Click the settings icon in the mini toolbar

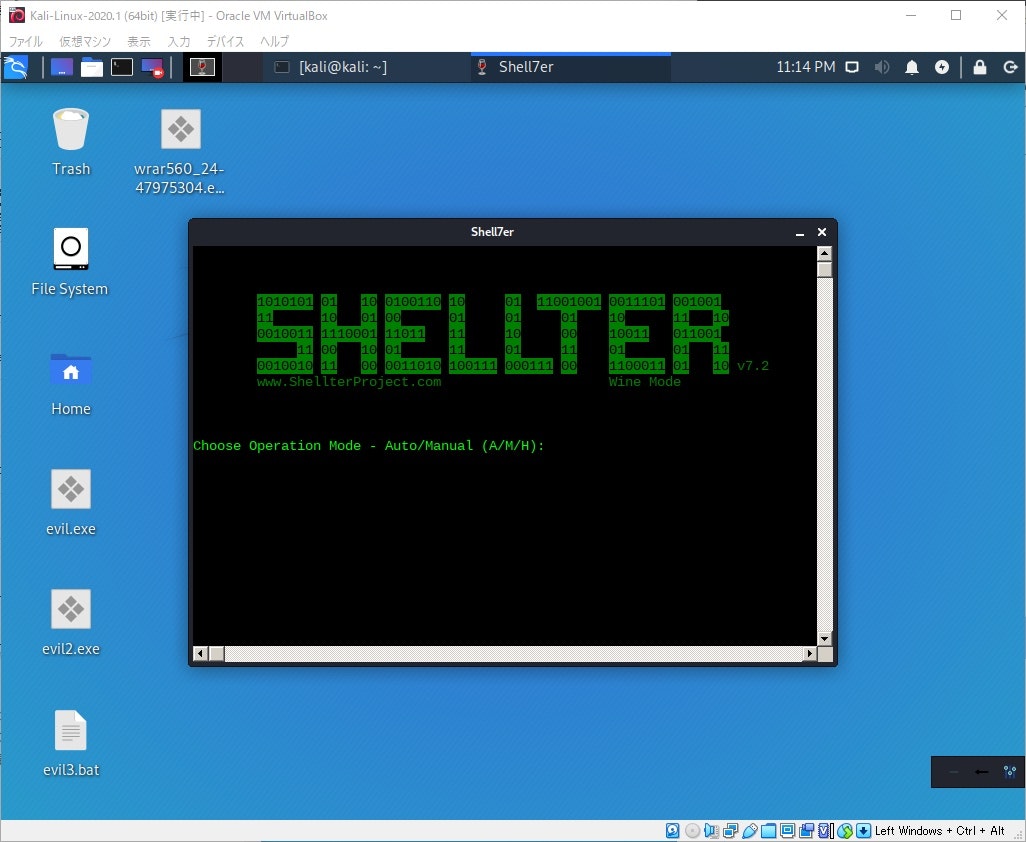click(1010, 772)
